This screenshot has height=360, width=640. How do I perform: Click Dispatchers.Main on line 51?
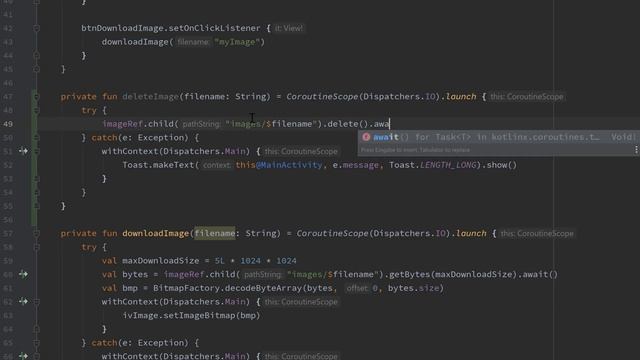tap(204, 151)
